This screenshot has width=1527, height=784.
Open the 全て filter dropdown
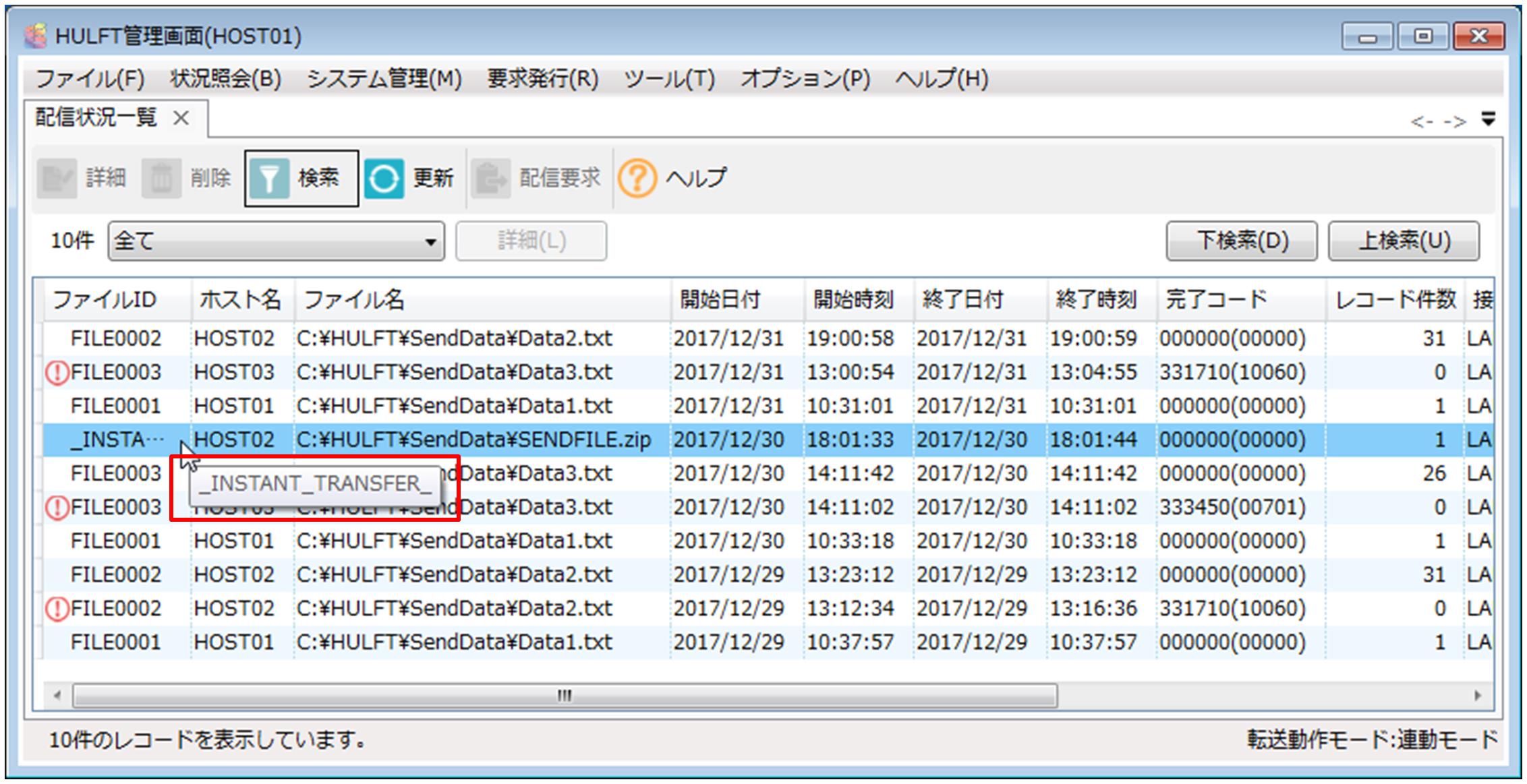277,241
